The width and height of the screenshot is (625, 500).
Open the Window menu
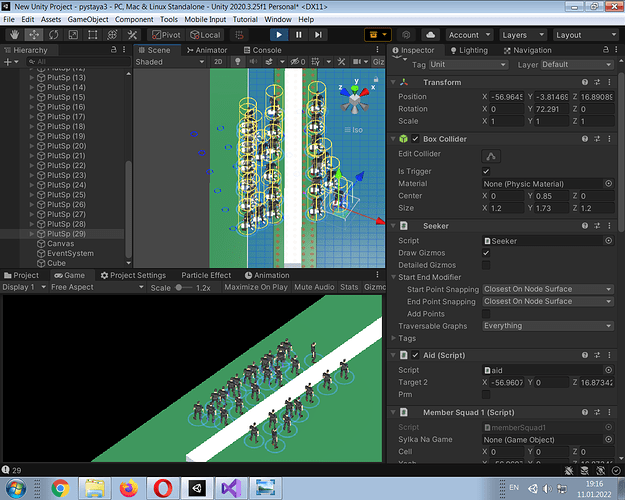(278, 19)
